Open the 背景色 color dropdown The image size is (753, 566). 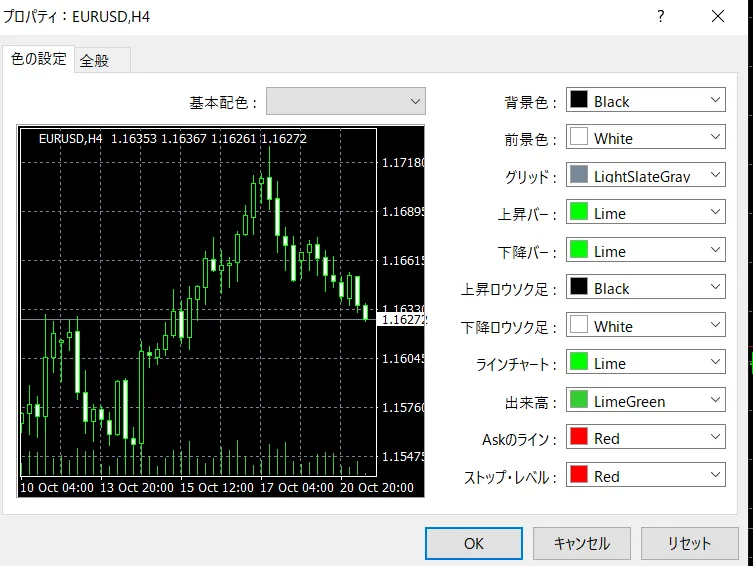point(645,100)
